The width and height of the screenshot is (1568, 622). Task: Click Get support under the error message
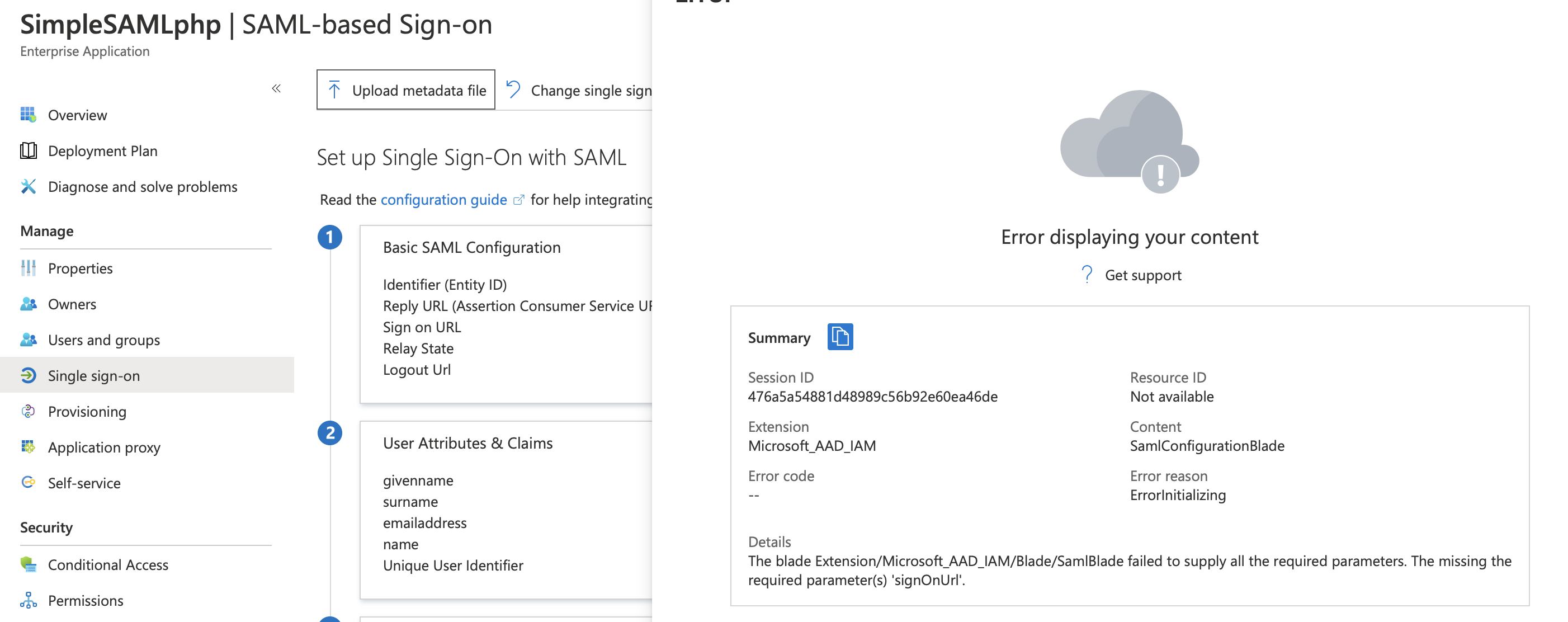point(1142,275)
